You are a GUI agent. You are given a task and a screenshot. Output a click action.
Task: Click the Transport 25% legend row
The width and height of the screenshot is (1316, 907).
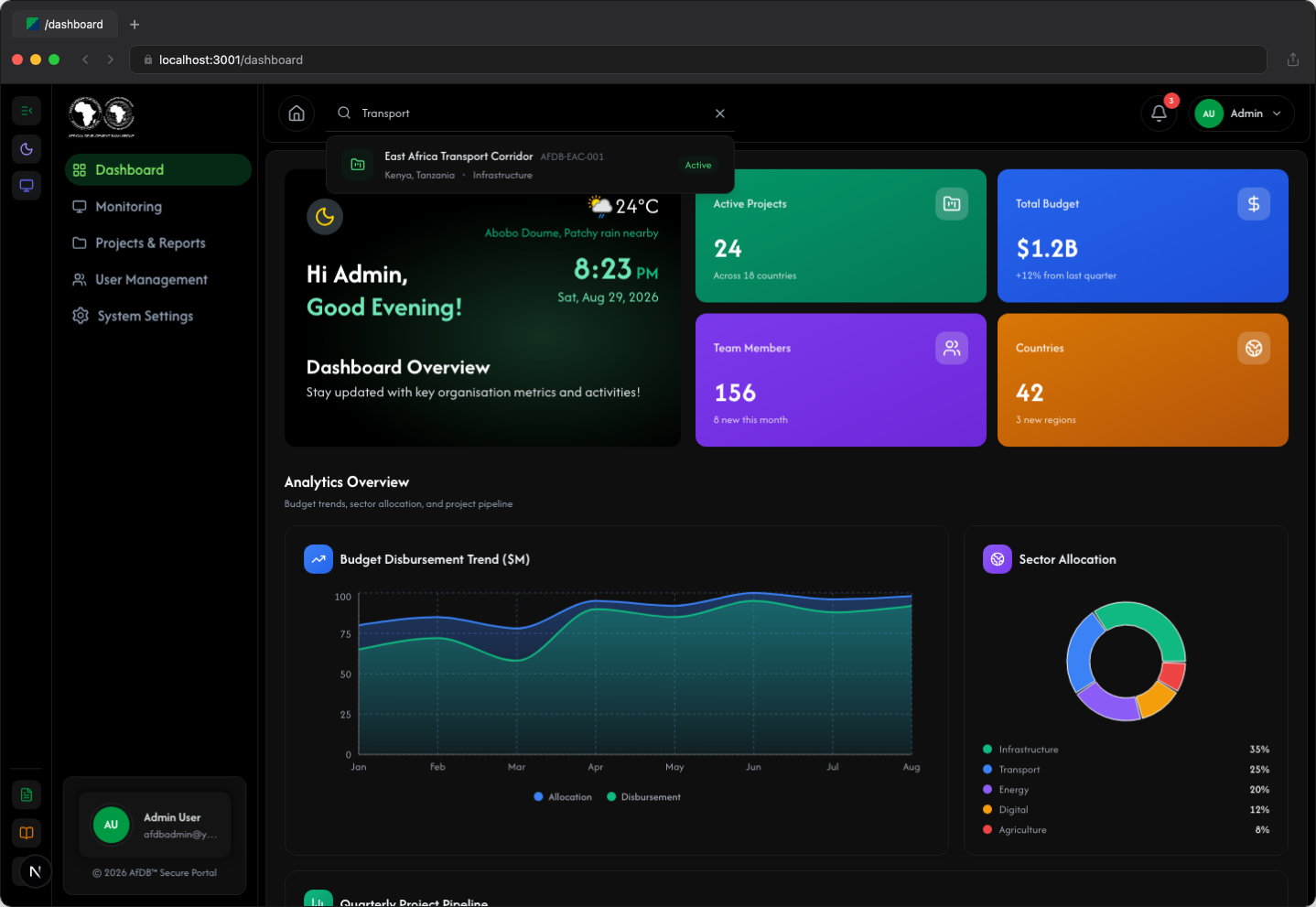pyautogui.click(x=1126, y=770)
